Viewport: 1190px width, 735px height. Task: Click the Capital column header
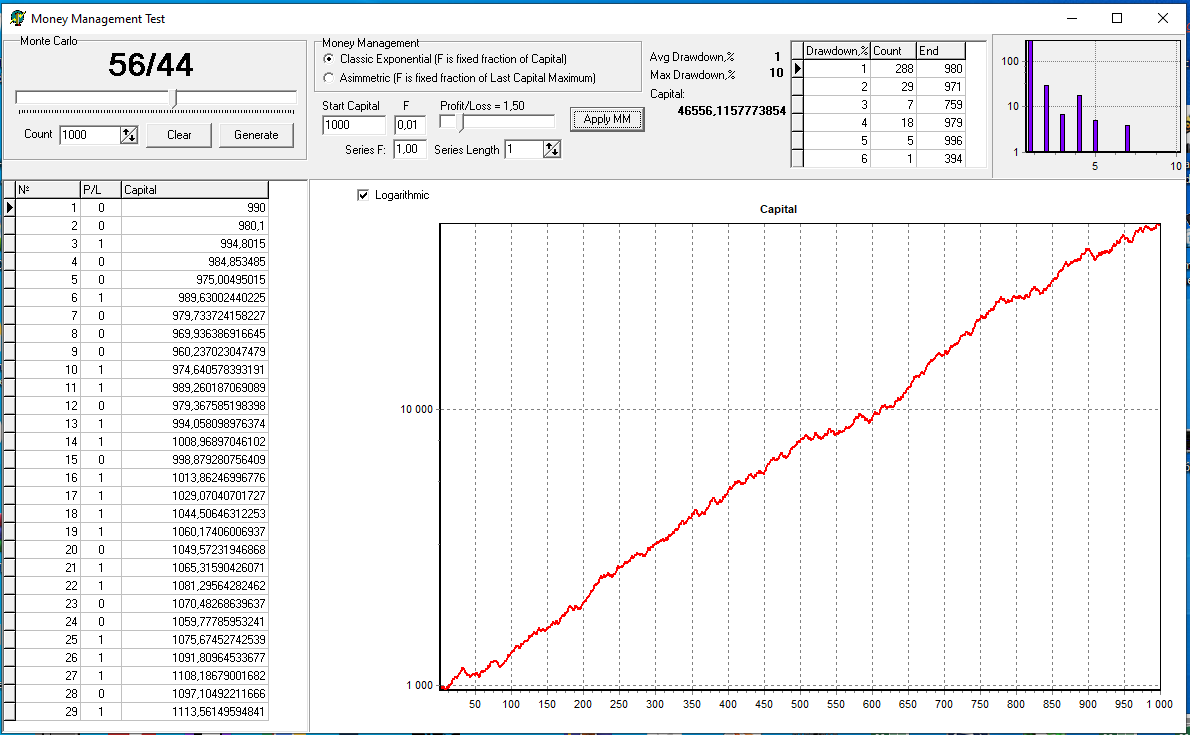(194, 190)
